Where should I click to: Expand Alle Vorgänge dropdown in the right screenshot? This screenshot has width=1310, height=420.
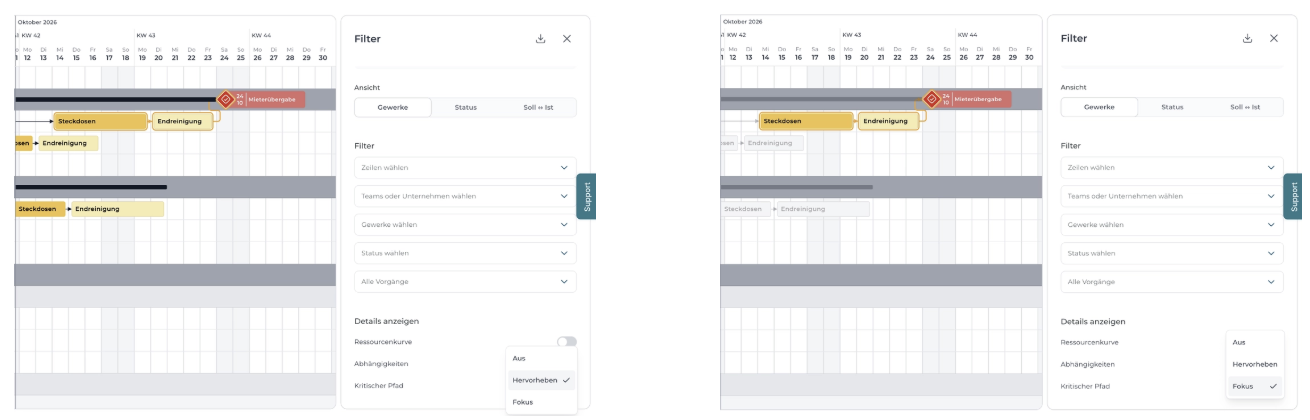pos(1172,282)
